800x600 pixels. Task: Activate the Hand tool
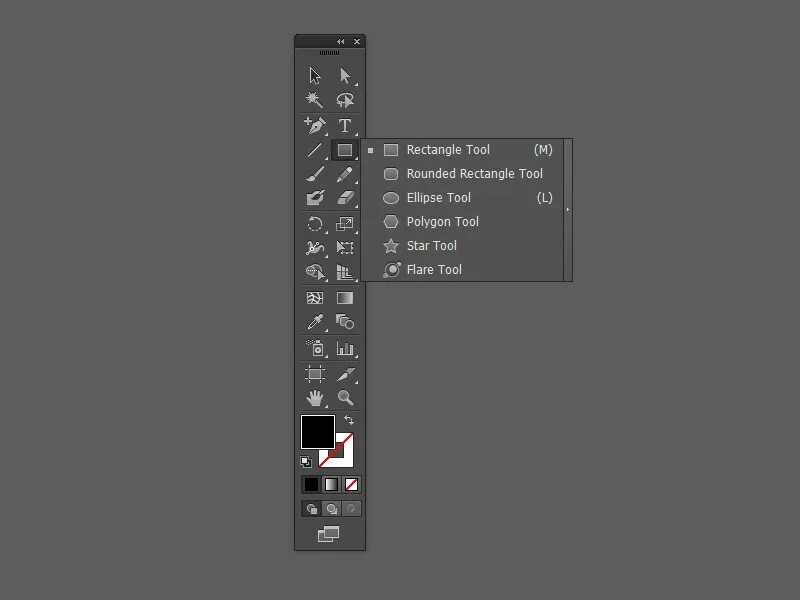[313, 397]
